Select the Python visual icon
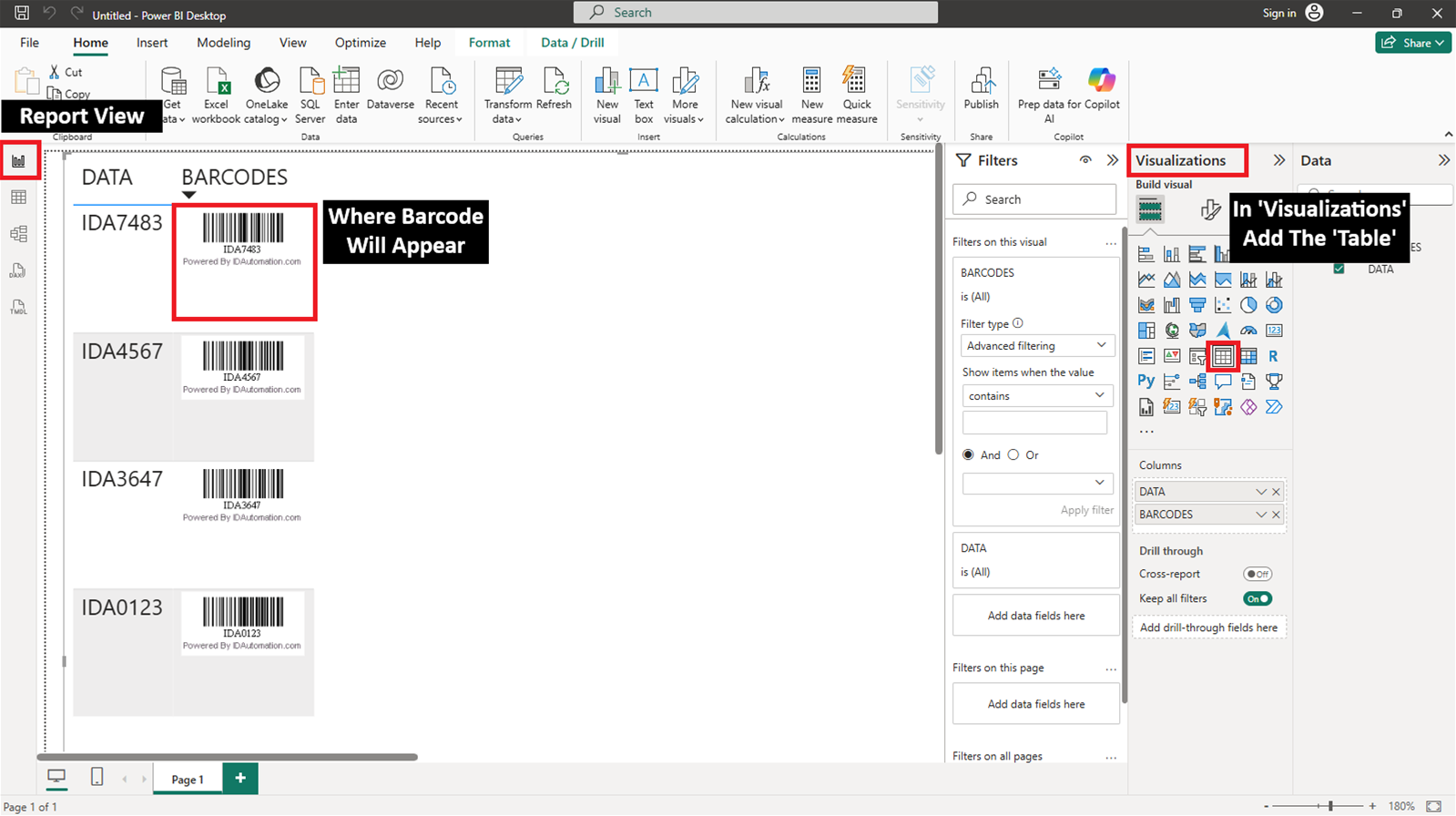This screenshot has height=816, width=1456. [x=1145, y=381]
